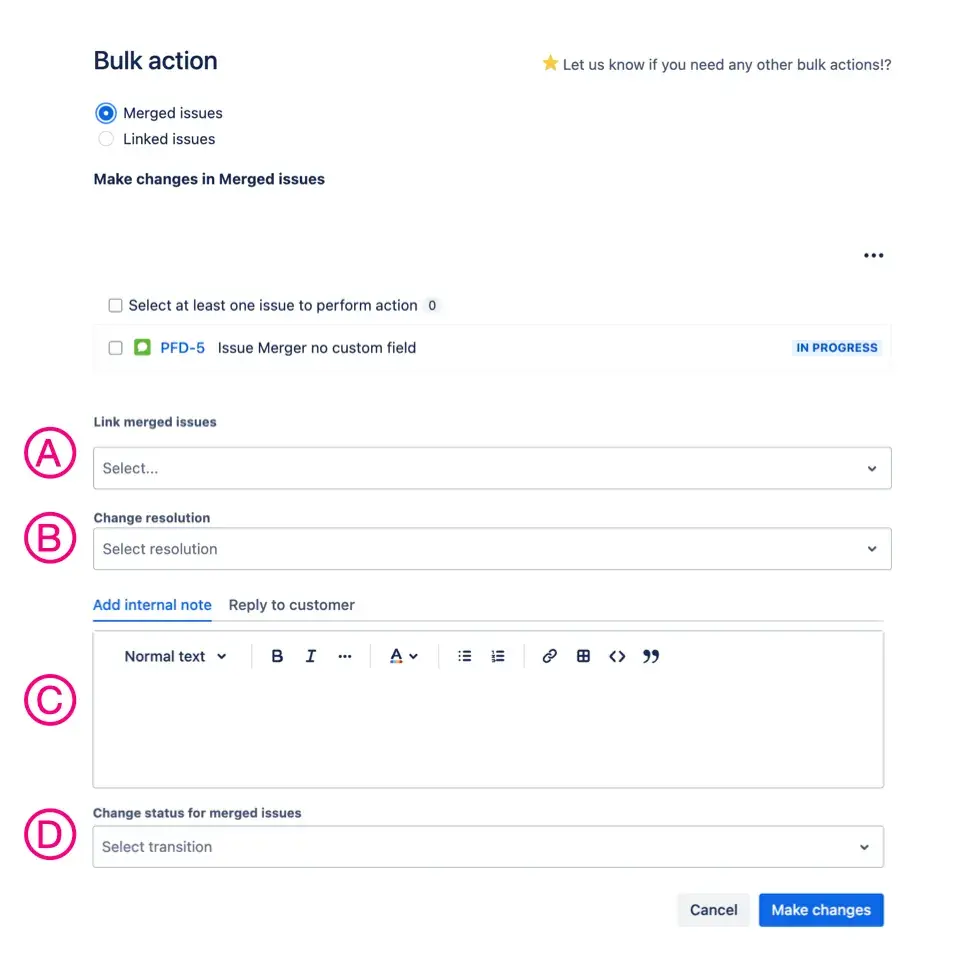Open the Normal text style dropdown
954x972 pixels.
click(x=175, y=656)
